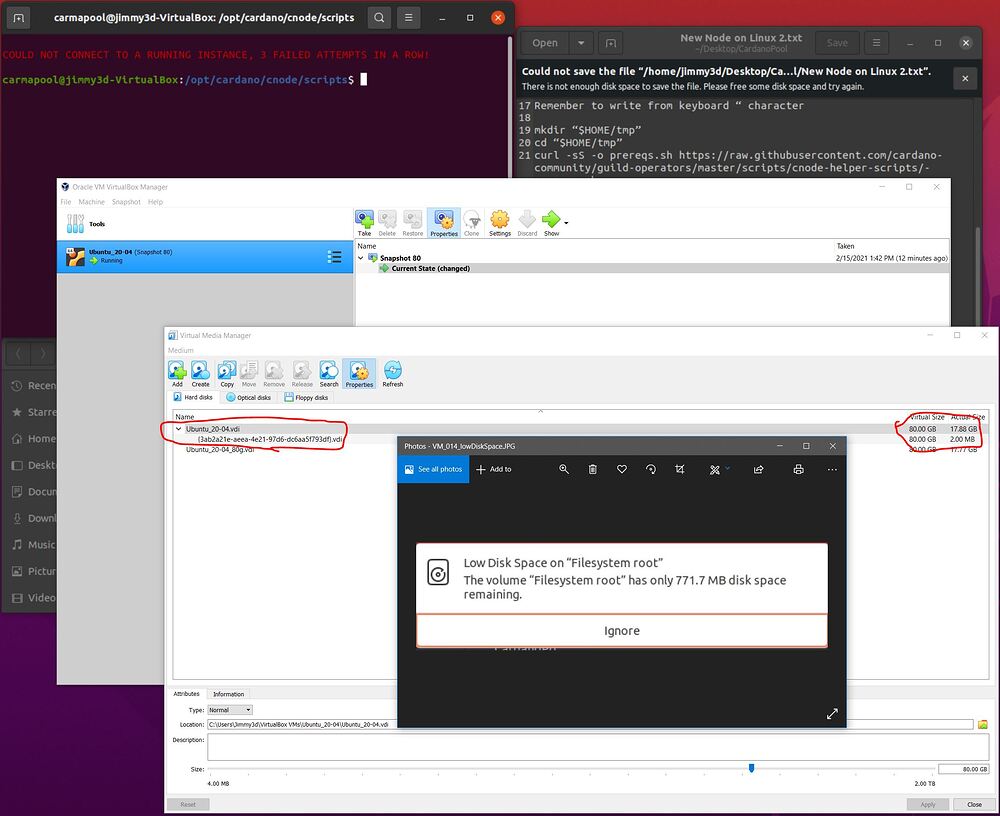Click Create medium icon
Image resolution: width=1000 pixels, height=816 pixels.
tap(200, 374)
